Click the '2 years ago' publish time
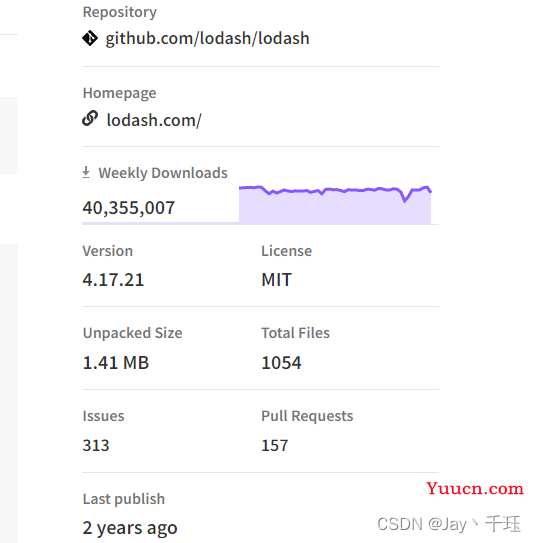The width and height of the screenshot is (536, 543). (x=130, y=528)
